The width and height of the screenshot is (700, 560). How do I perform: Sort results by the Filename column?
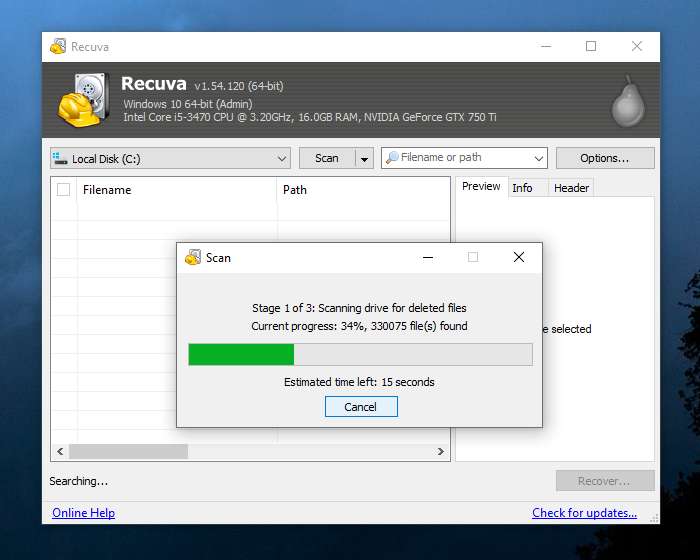pos(177,190)
